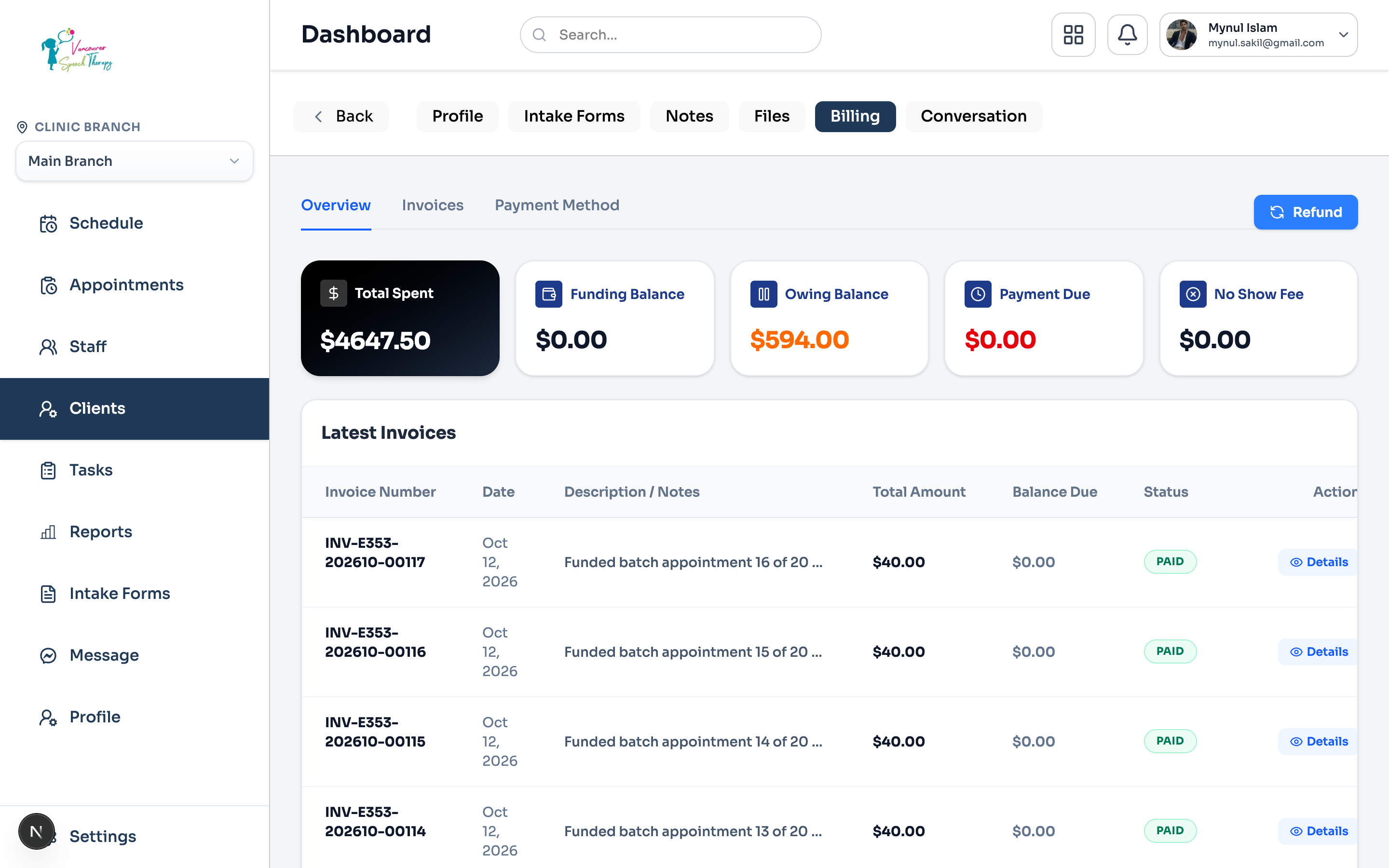Click PAID badge of invoice 202610-00117
Viewport: 1389px width, 868px height.
(x=1170, y=561)
